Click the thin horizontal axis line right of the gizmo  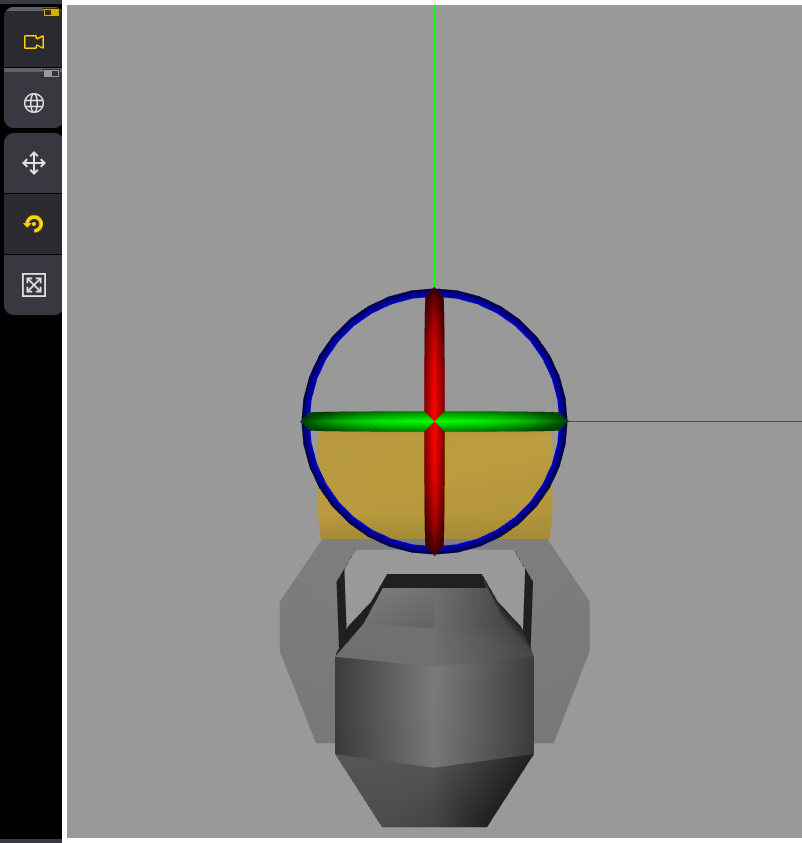coord(690,421)
